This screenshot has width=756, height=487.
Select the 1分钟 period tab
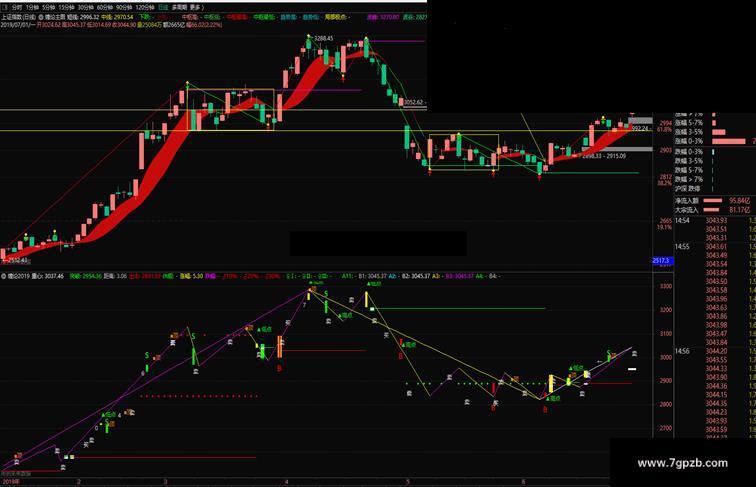[33, 8]
